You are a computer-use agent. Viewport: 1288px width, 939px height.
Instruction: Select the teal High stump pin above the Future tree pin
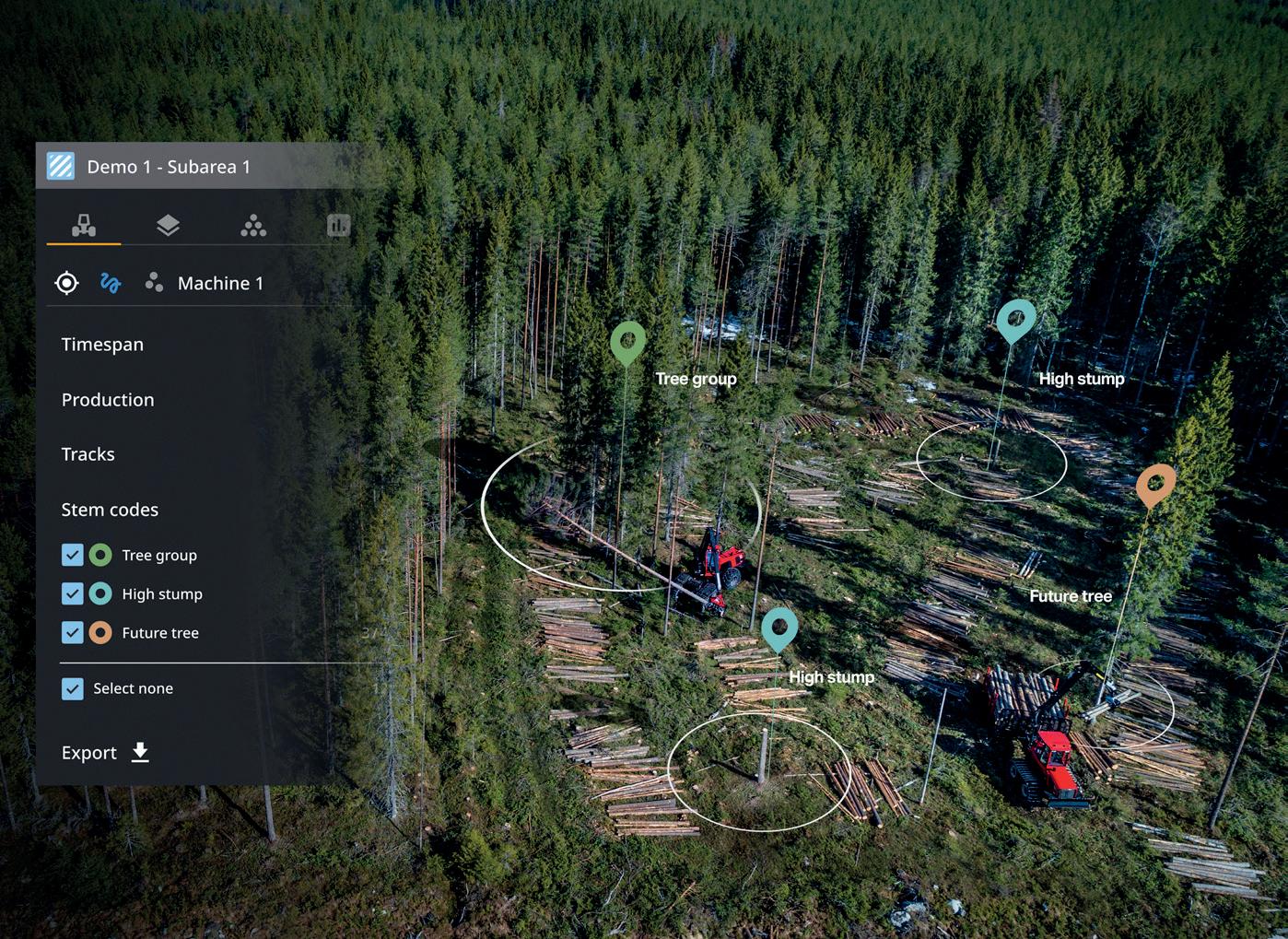click(x=1015, y=321)
